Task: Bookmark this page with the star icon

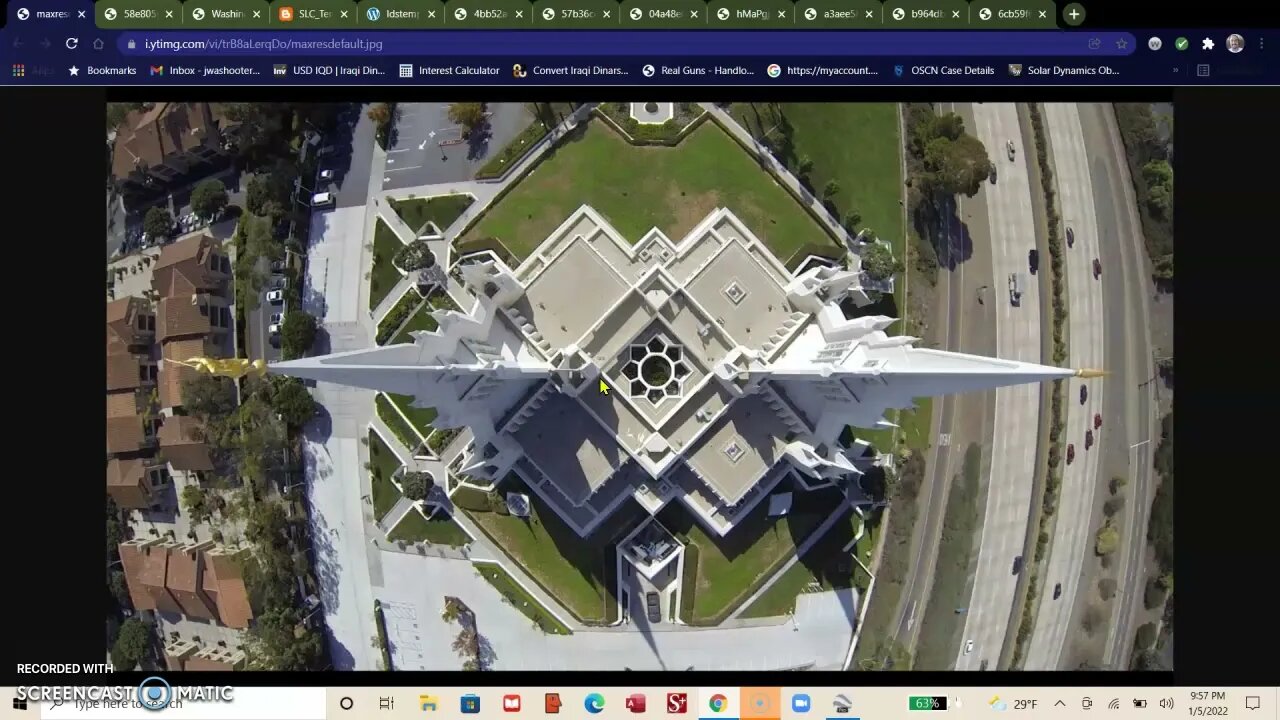Action: (1121, 44)
